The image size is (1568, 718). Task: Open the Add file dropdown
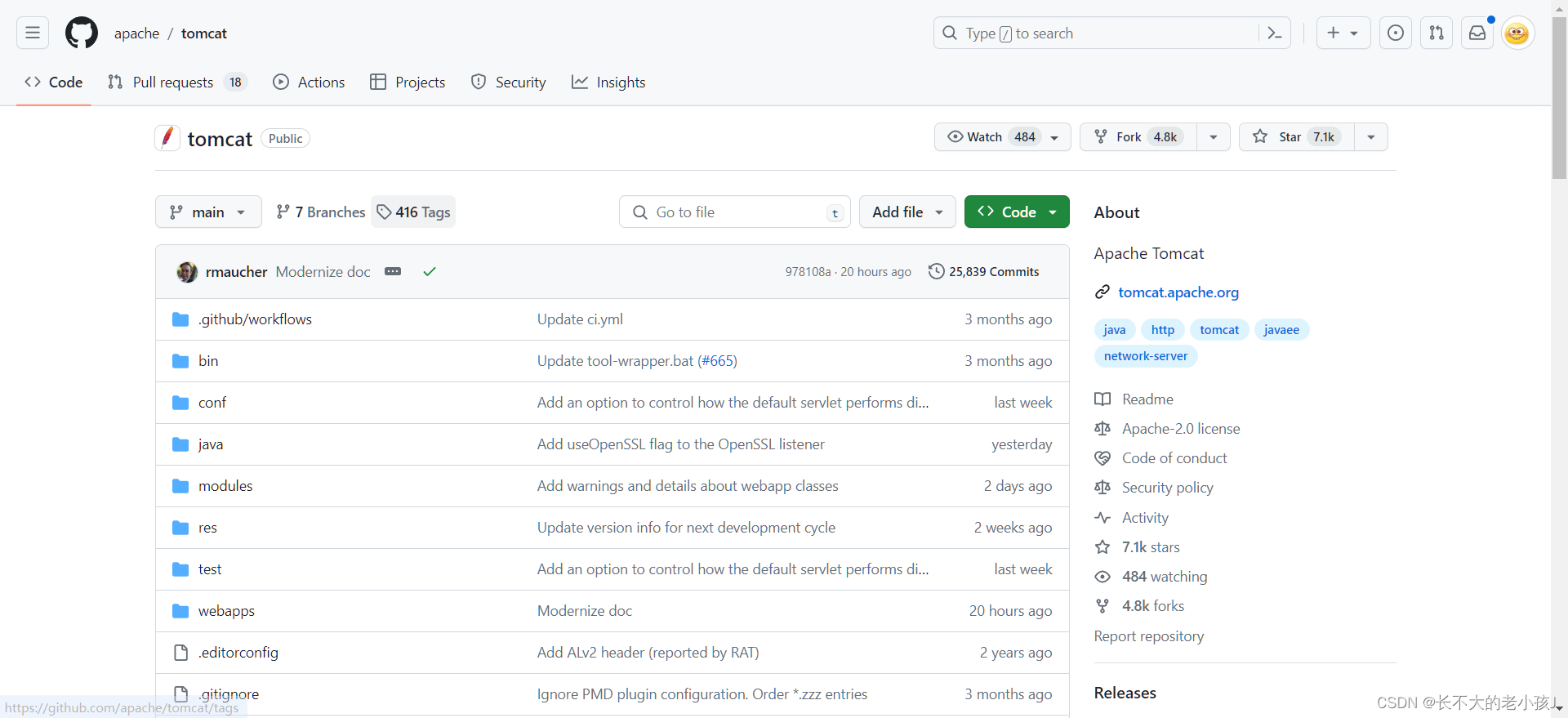click(x=907, y=212)
